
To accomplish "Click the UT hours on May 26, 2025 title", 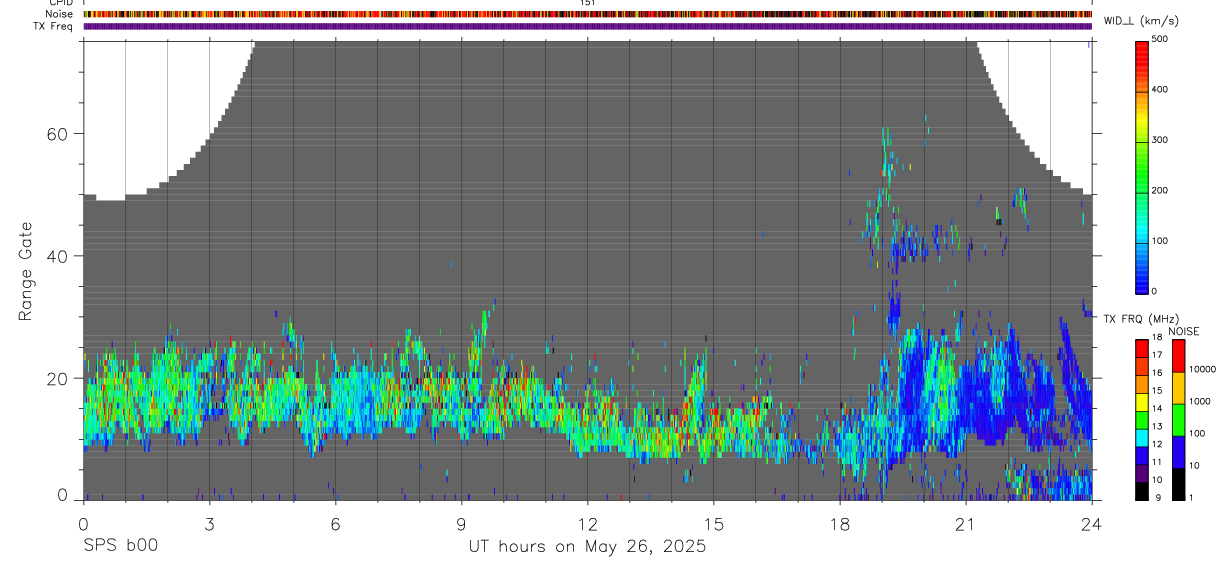I will [x=588, y=547].
